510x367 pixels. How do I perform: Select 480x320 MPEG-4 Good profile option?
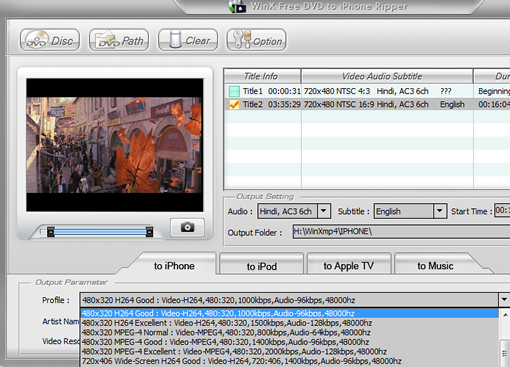pos(289,342)
